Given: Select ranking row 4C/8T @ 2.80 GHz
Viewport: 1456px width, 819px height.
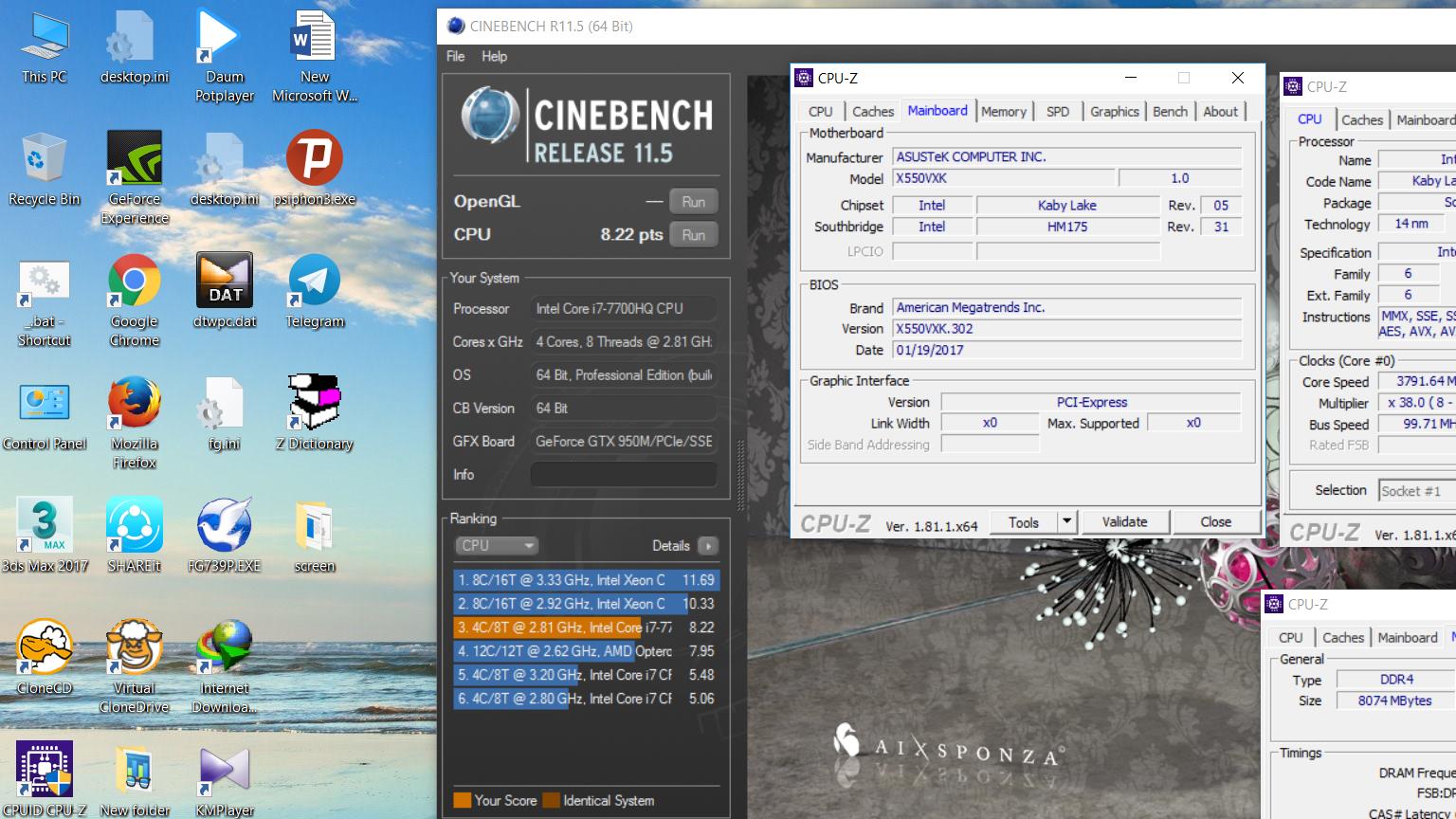Looking at the screenshot, I should 586,698.
